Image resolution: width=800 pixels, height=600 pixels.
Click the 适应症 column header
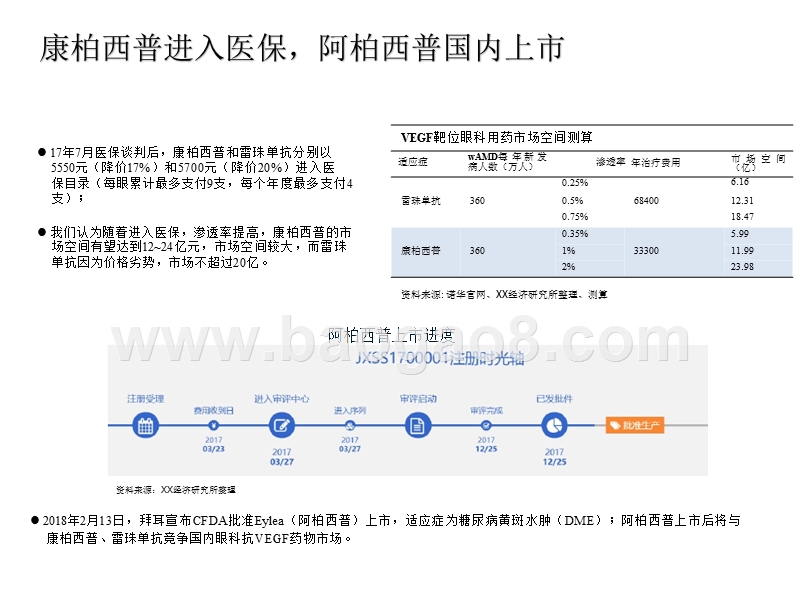coord(413,162)
